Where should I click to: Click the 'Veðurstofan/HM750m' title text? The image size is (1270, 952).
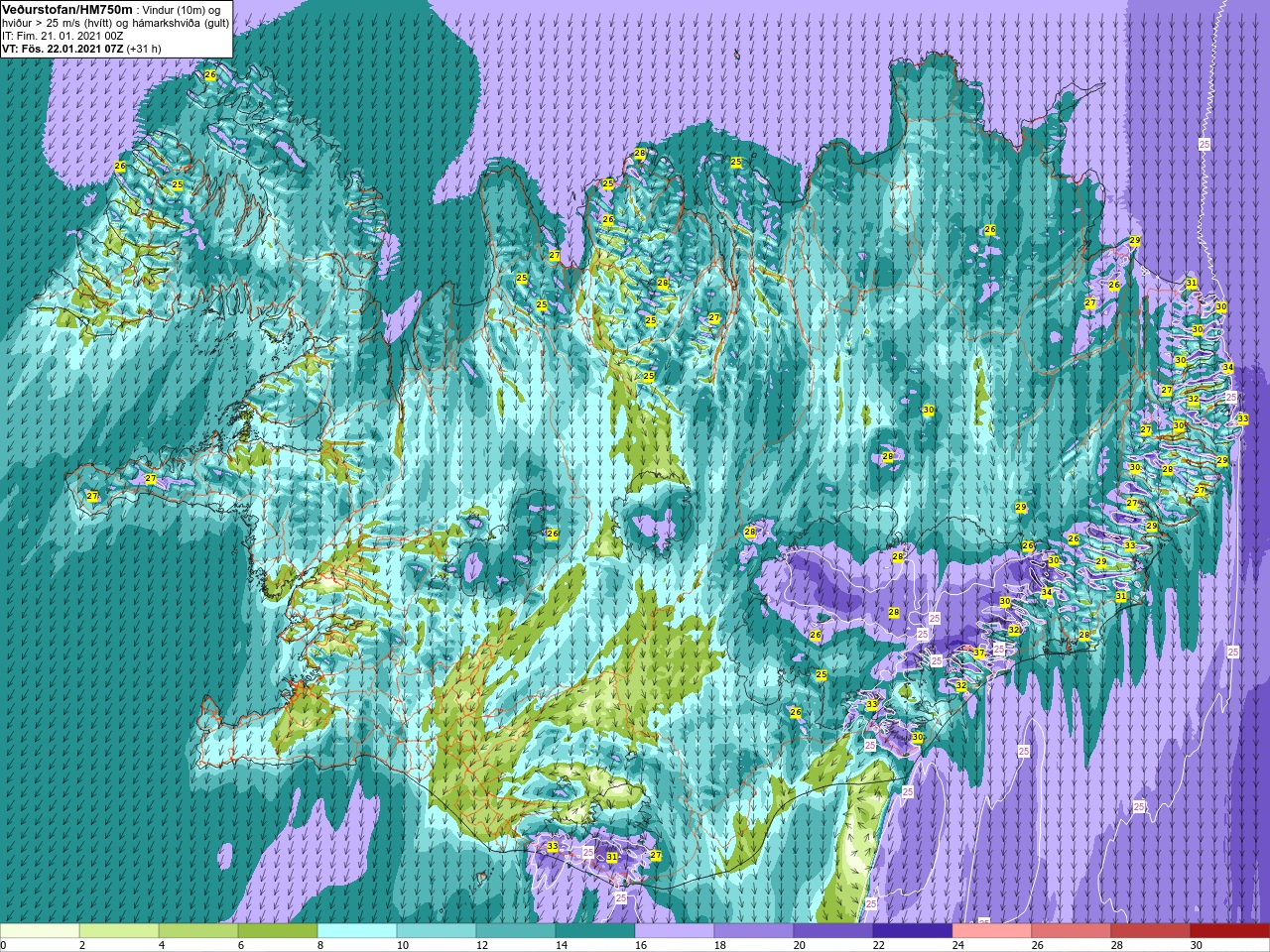tap(66, 9)
